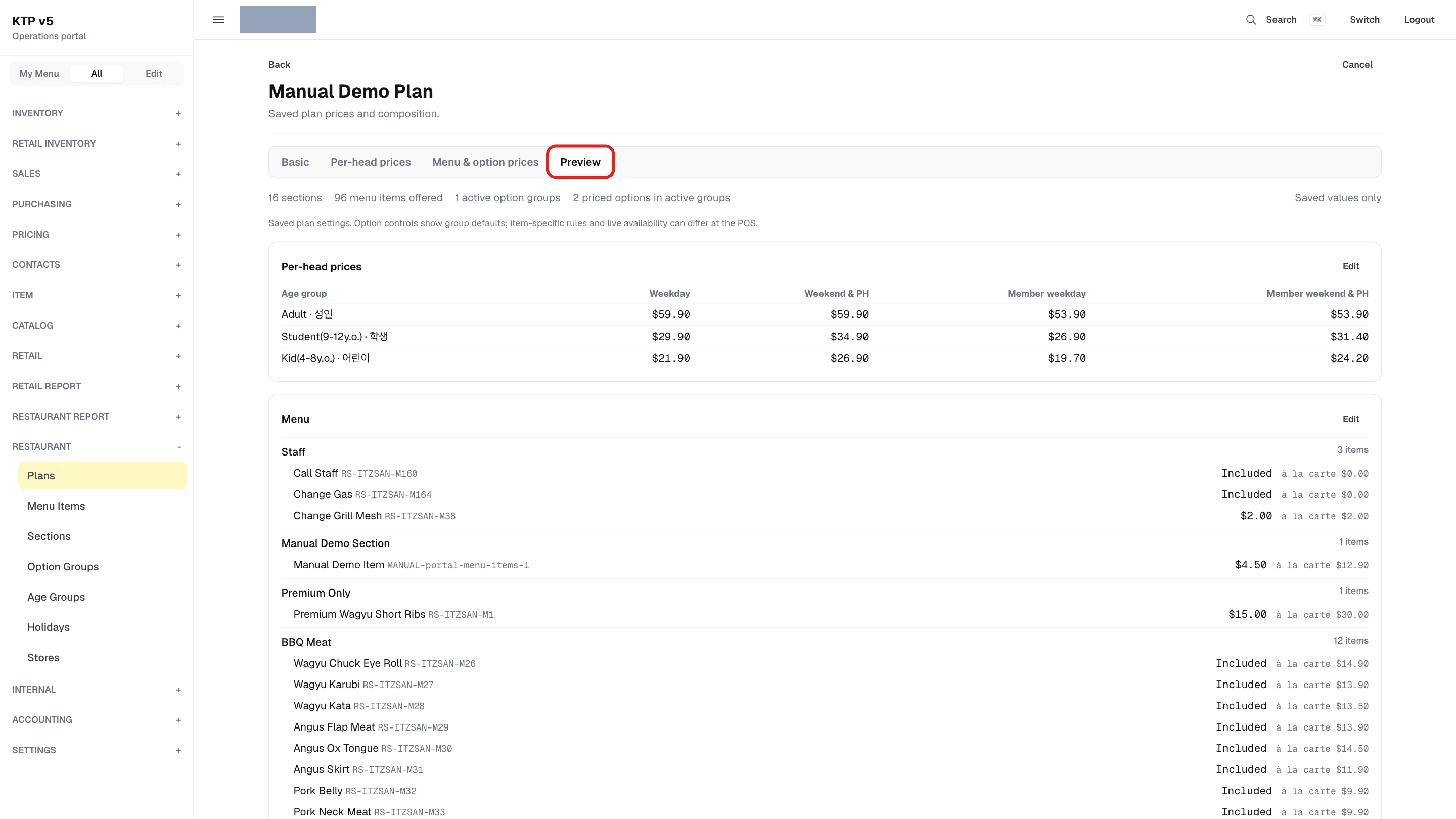This screenshot has width=1456, height=819.
Task: Expand the ITEM section
Action: (x=97, y=295)
